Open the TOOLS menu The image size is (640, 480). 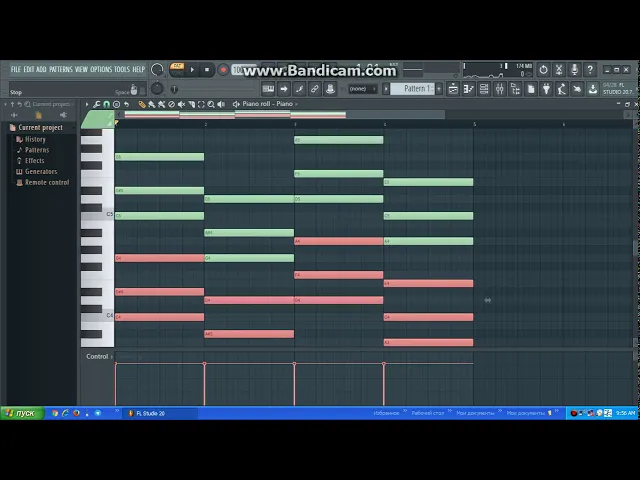pyautogui.click(x=122, y=69)
